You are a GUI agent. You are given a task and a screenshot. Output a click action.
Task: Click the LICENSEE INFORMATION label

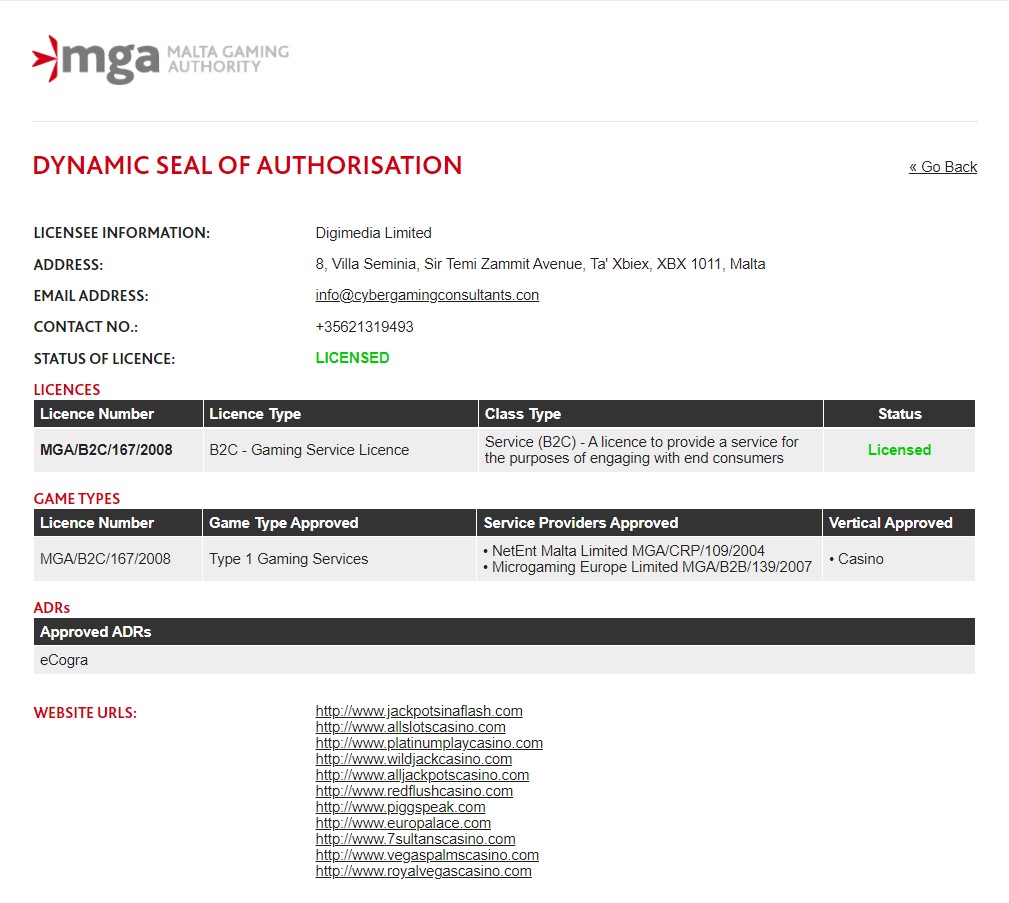(x=122, y=233)
